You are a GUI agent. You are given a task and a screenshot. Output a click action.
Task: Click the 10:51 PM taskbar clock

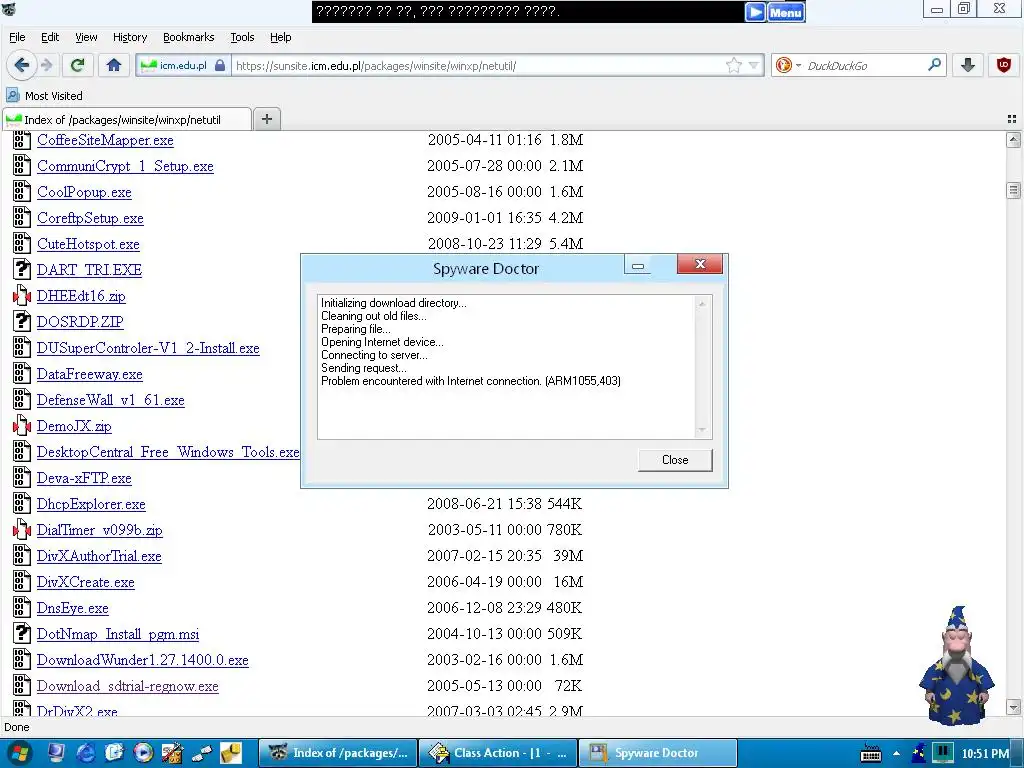pos(985,754)
